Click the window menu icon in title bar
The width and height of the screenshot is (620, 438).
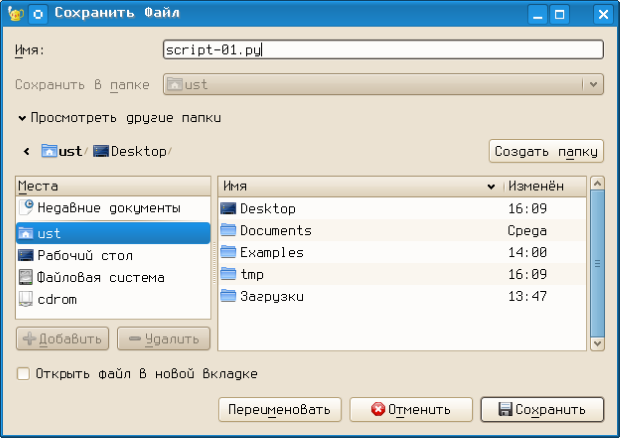click(x=16, y=14)
